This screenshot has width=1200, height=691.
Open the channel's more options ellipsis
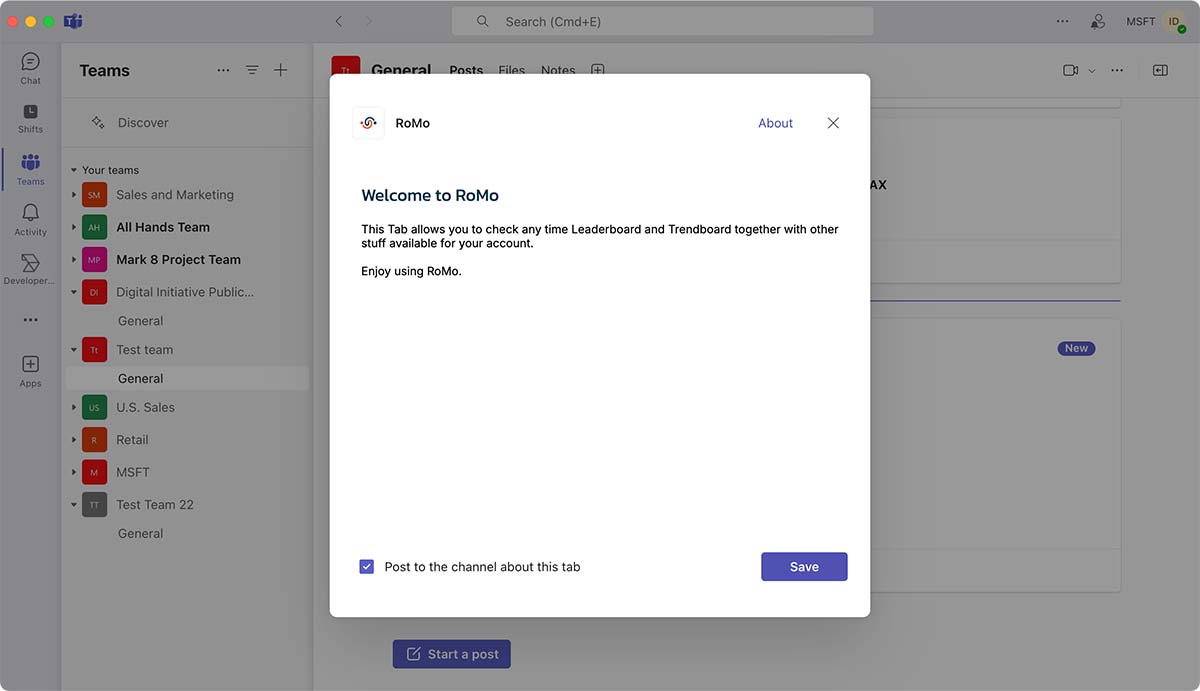point(1117,70)
